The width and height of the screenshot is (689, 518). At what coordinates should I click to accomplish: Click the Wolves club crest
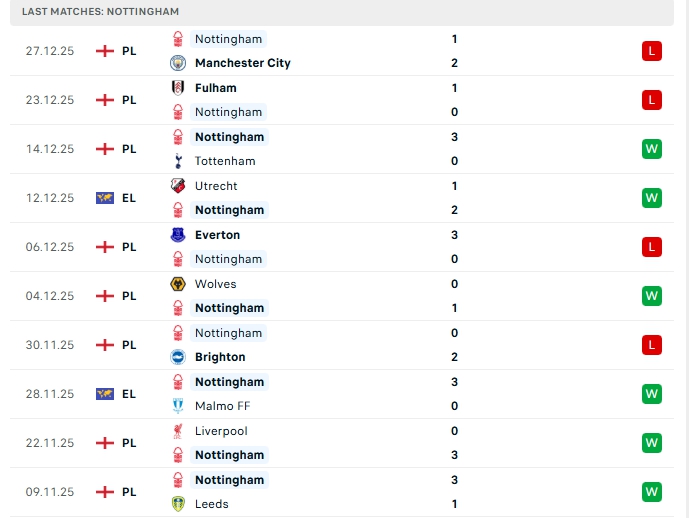pos(178,284)
